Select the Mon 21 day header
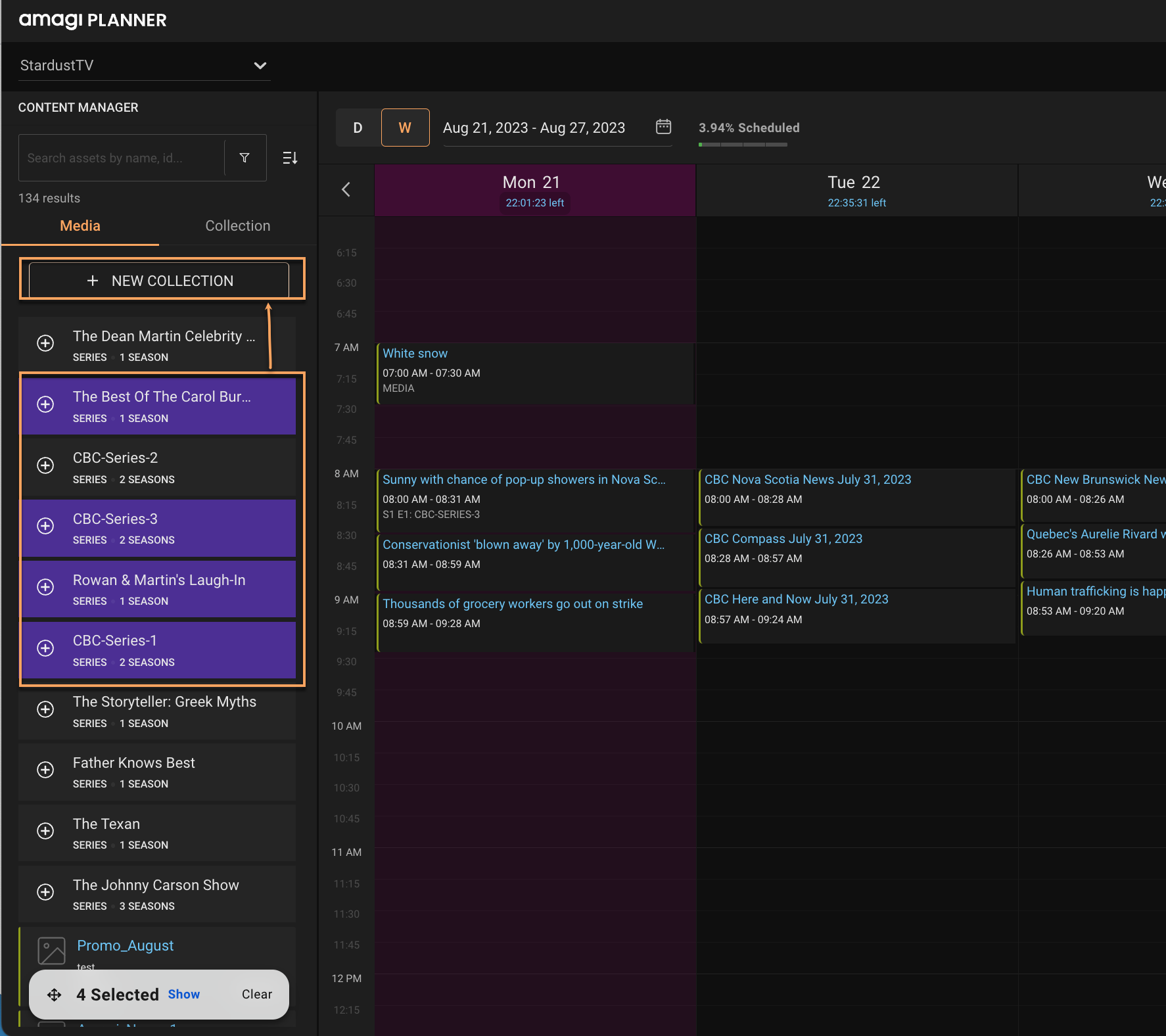Viewport: 1166px width, 1036px height. (x=535, y=190)
